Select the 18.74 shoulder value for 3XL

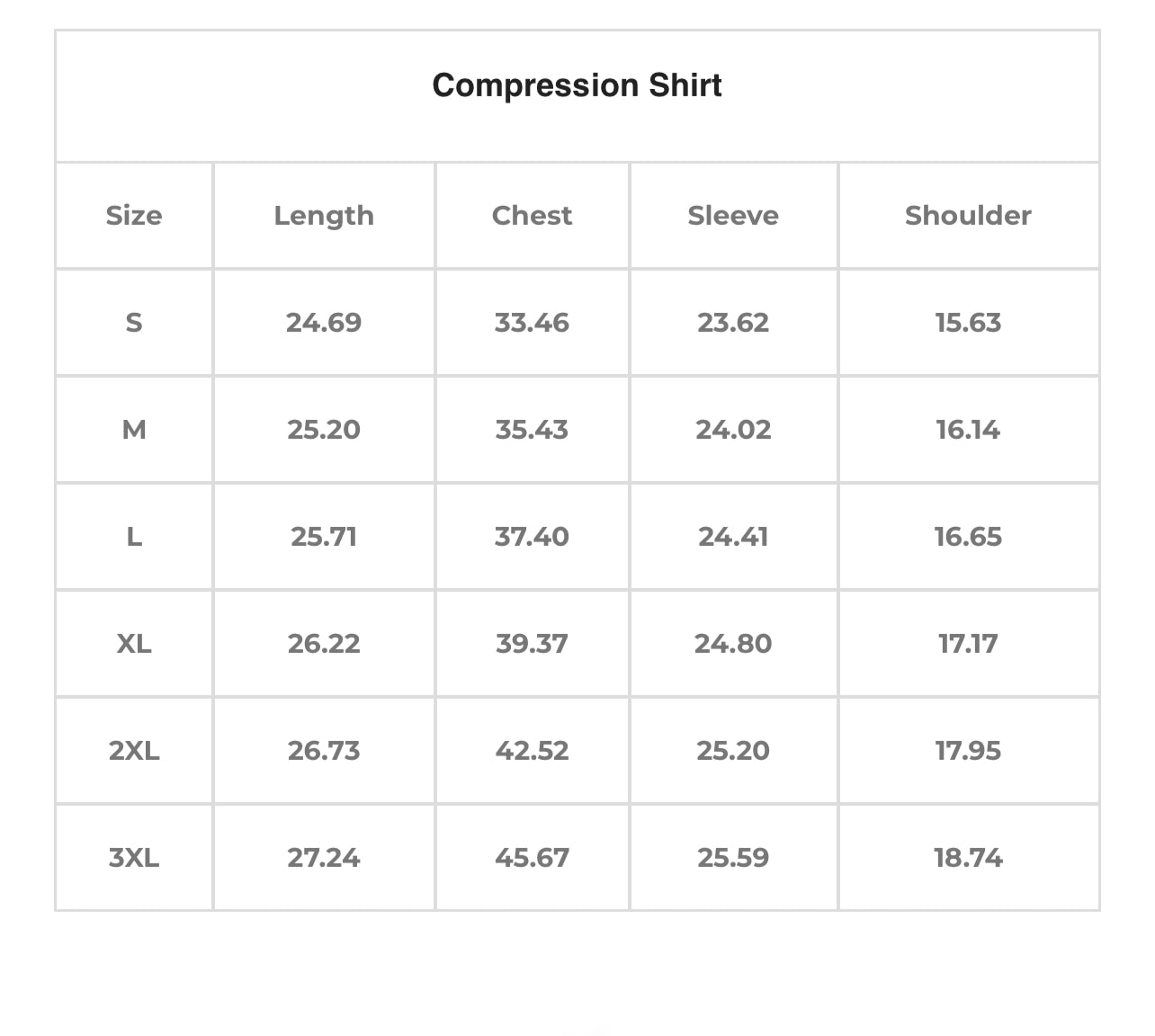[x=968, y=858]
